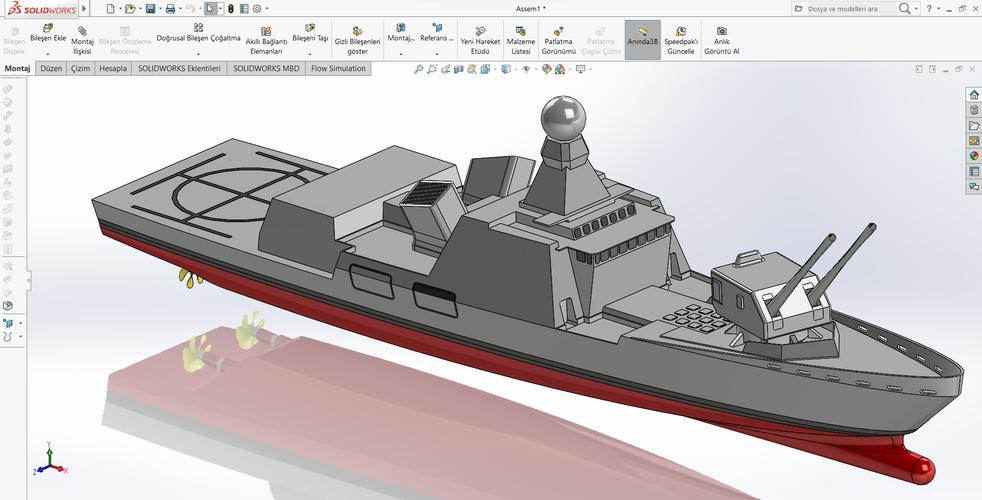
Task: Click the Bileşeni Taşı (move component) icon
Action: coord(310,29)
